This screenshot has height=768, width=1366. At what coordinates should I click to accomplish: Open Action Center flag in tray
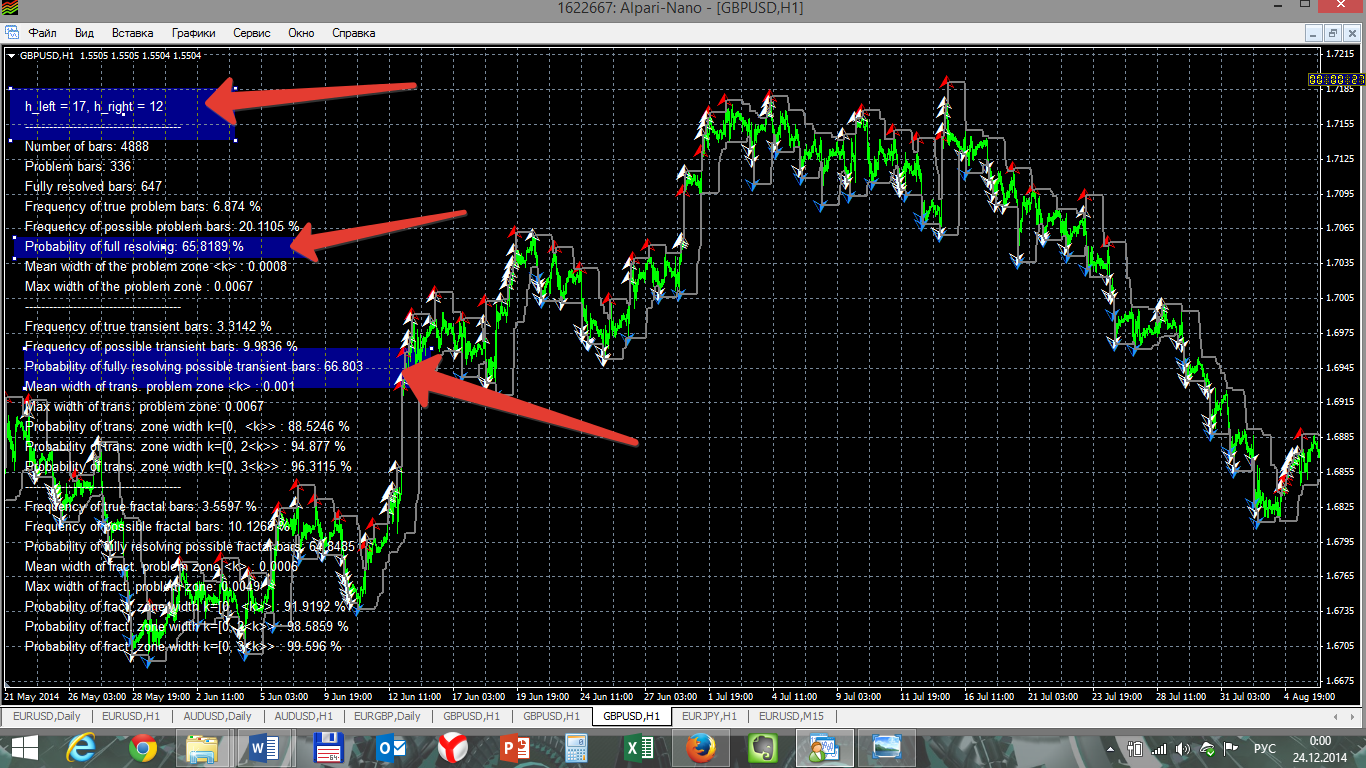click(1232, 748)
